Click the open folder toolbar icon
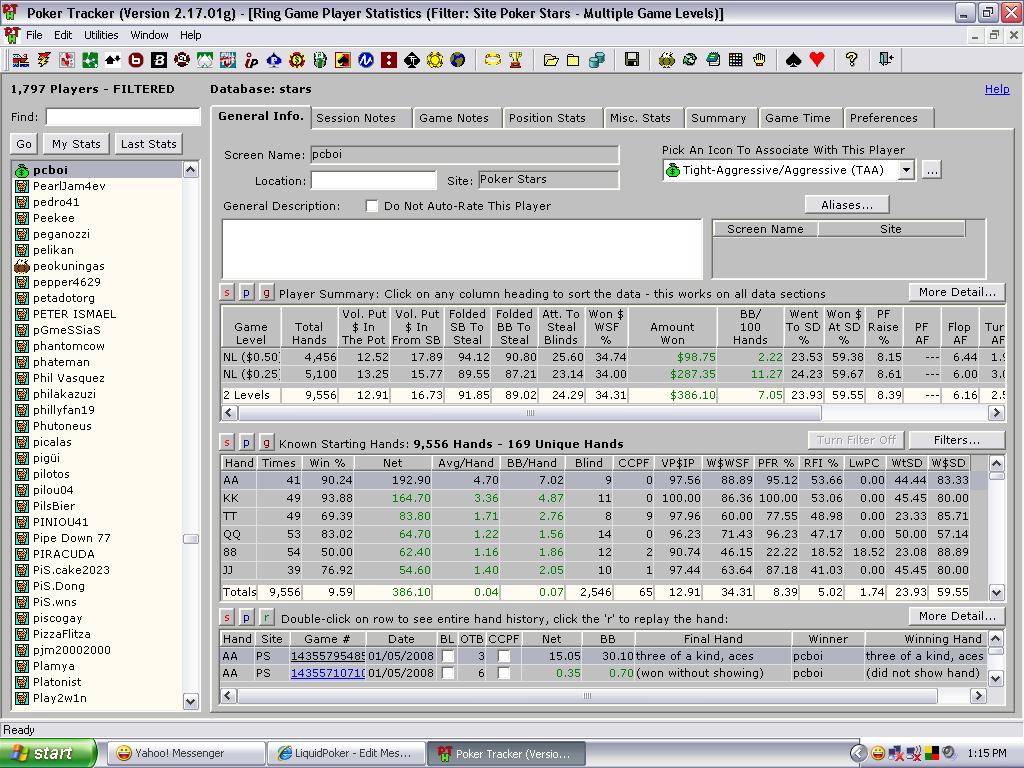The image size is (1024, 768). click(x=551, y=60)
